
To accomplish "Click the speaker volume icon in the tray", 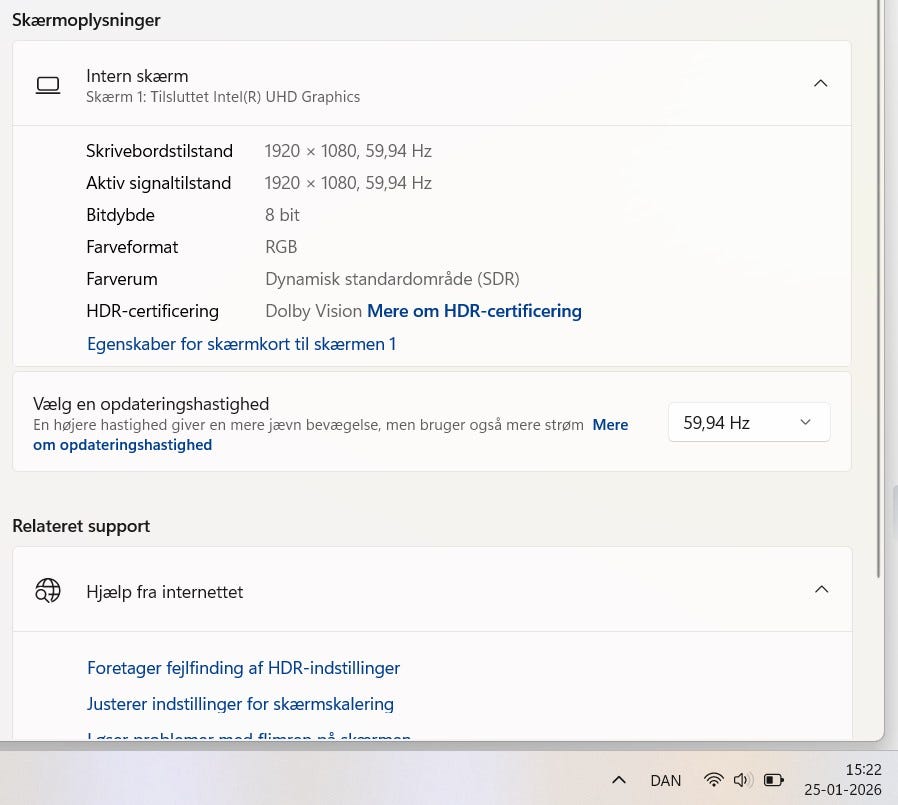I will [x=743, y=780].
